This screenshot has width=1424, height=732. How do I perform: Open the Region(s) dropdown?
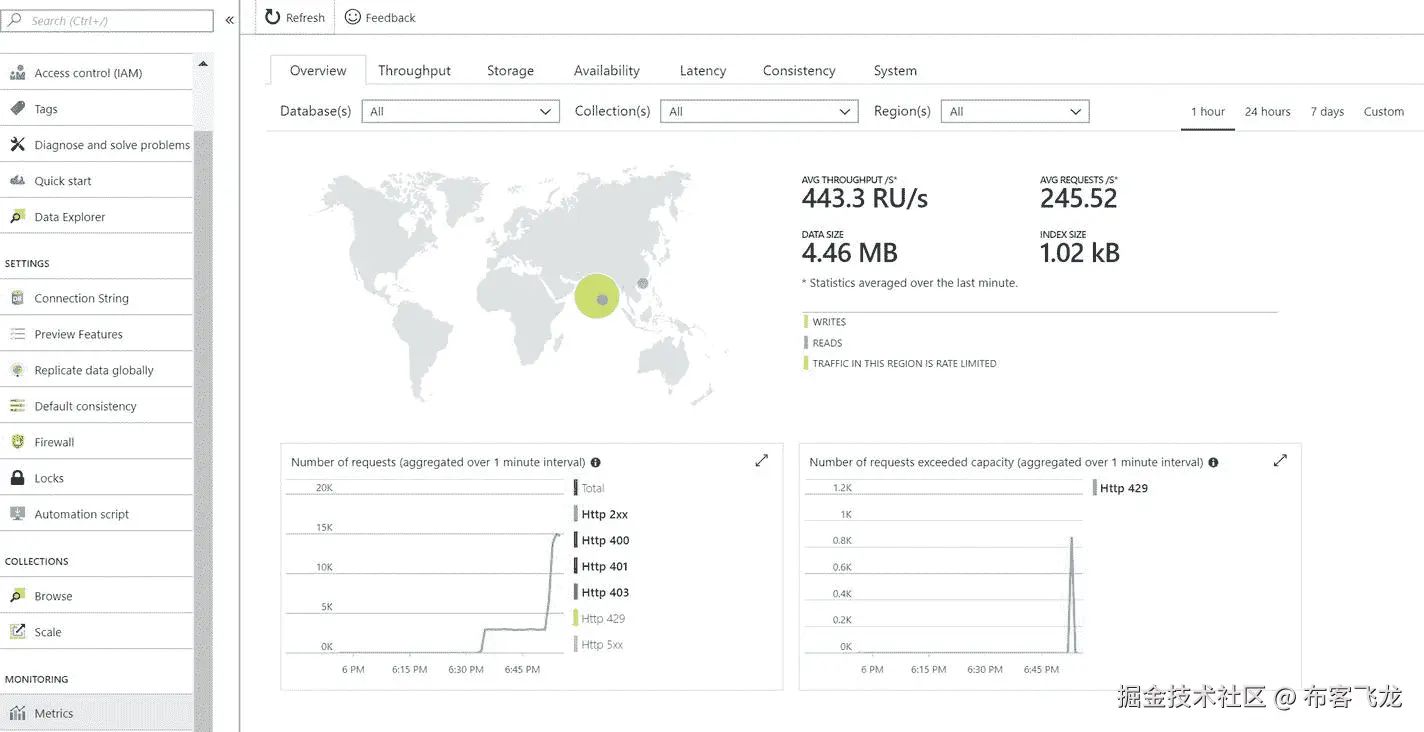[1014, 112]
